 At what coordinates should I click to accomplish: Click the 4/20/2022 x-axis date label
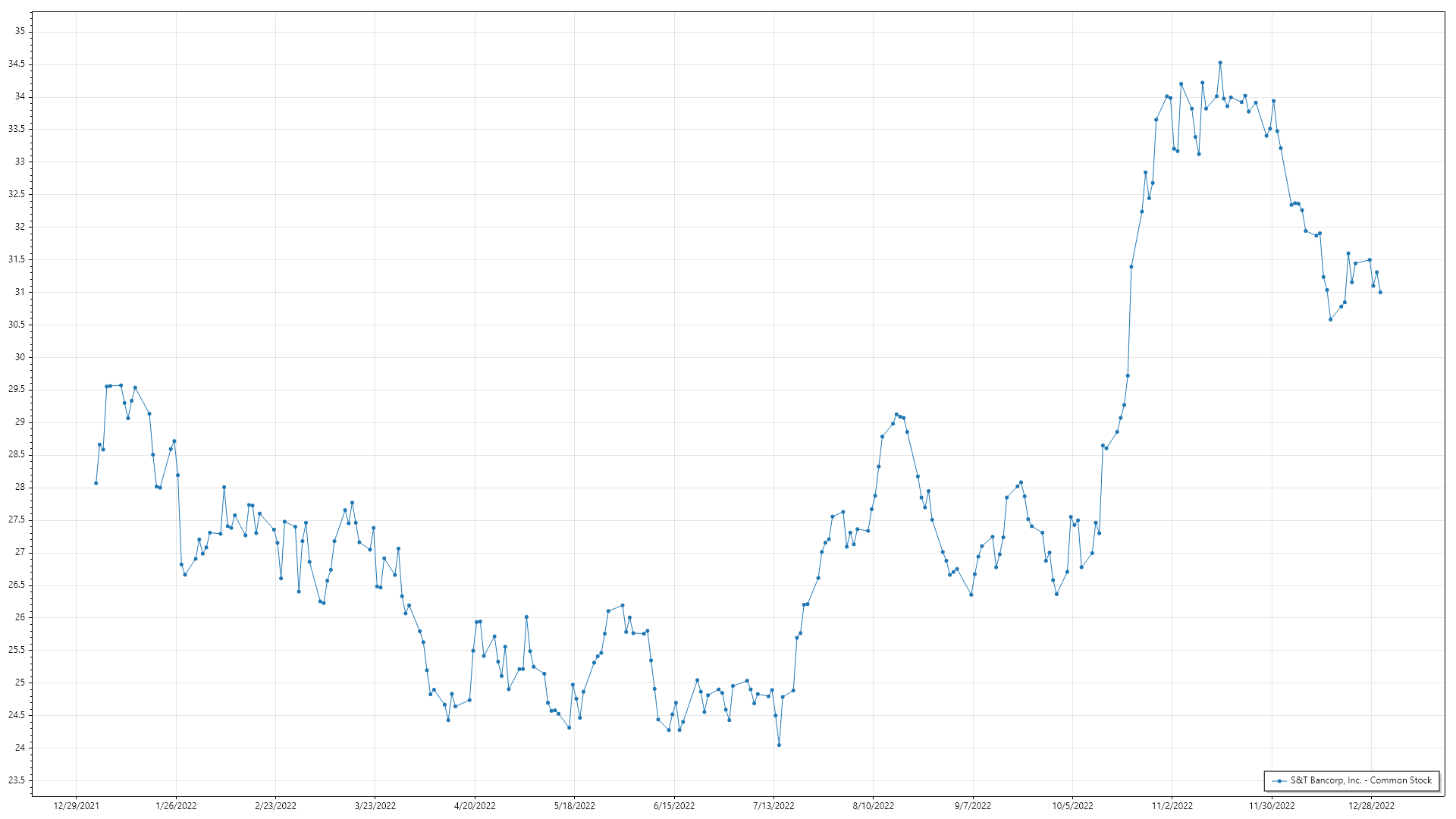[x=475, y=806]
